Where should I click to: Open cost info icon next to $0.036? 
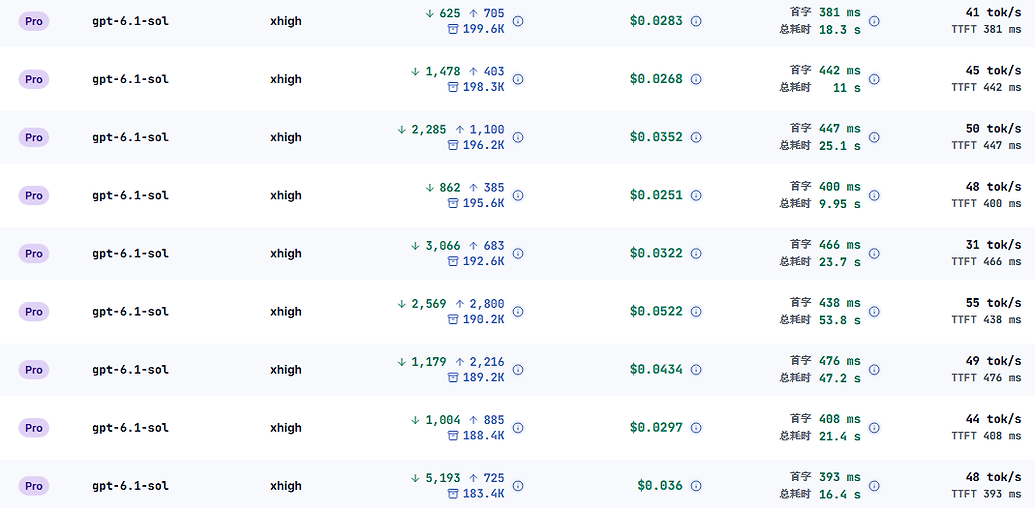coord(696,486)
